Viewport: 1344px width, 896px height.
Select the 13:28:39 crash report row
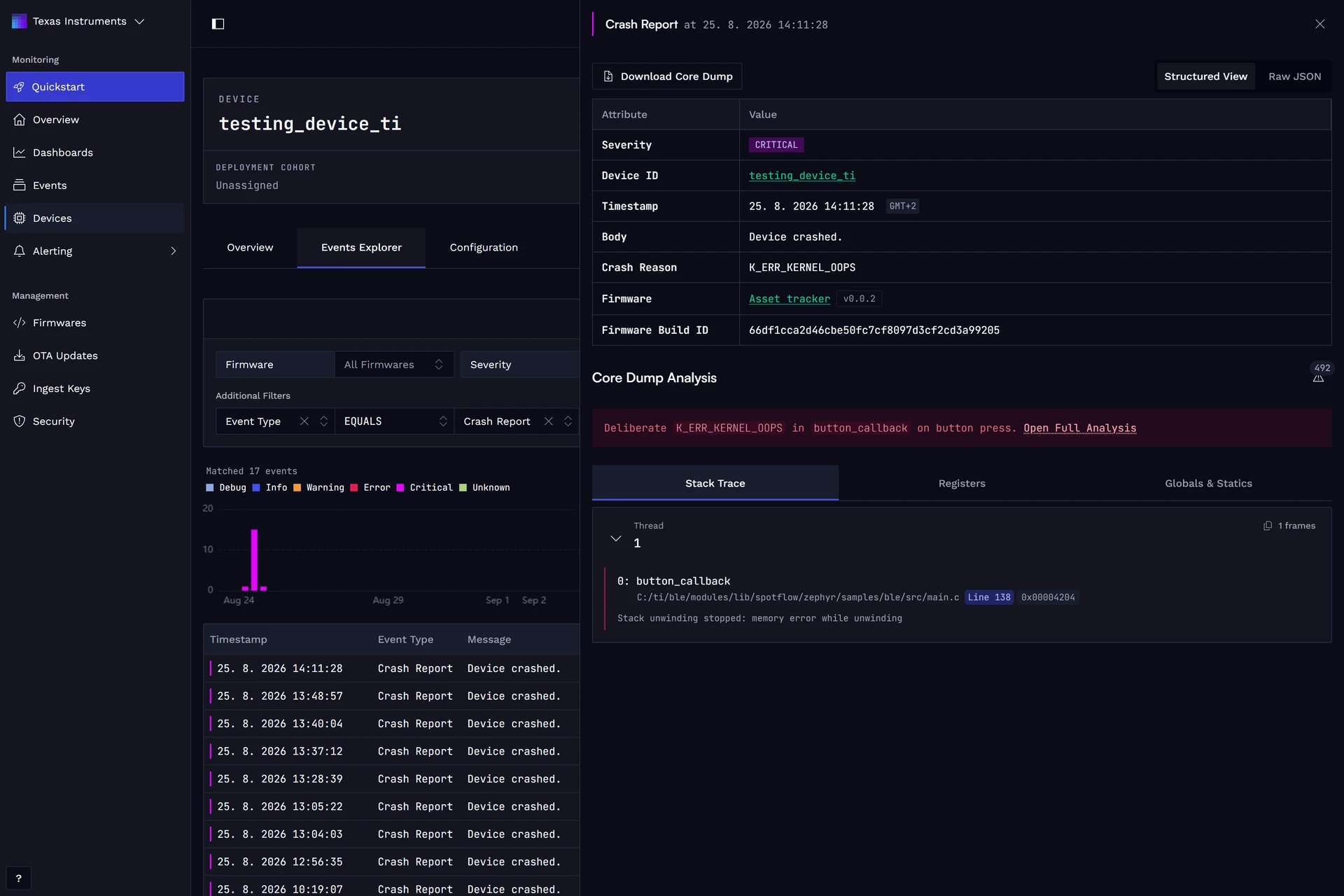(x=391, y=779)
